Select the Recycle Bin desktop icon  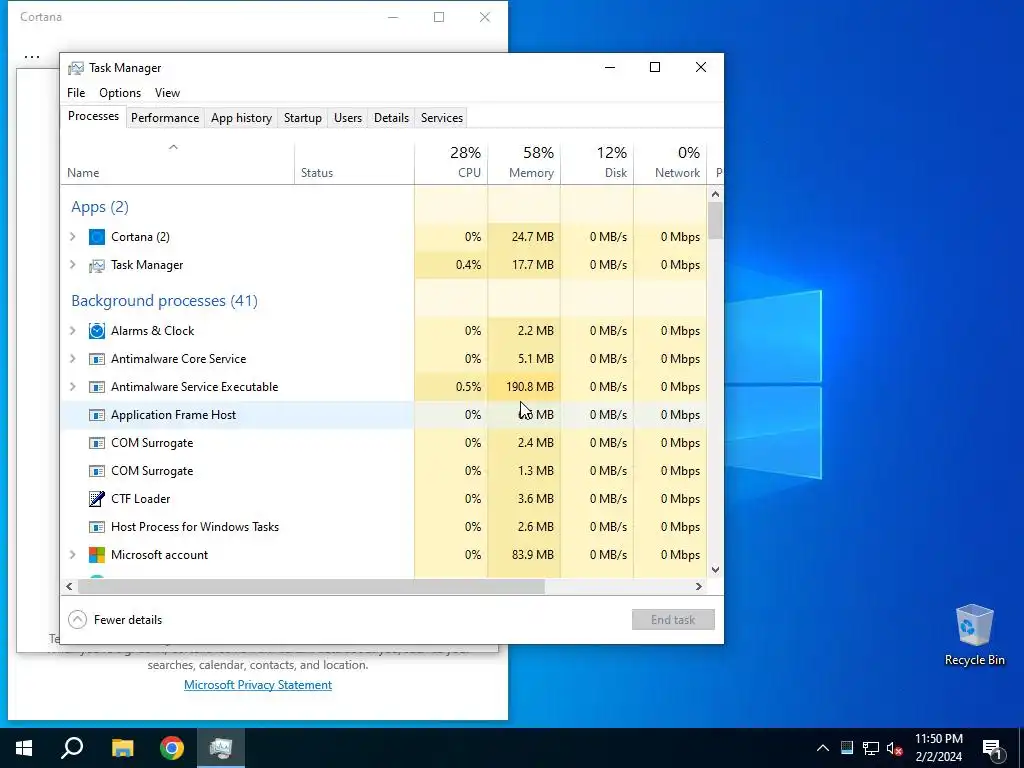[974, 635]
